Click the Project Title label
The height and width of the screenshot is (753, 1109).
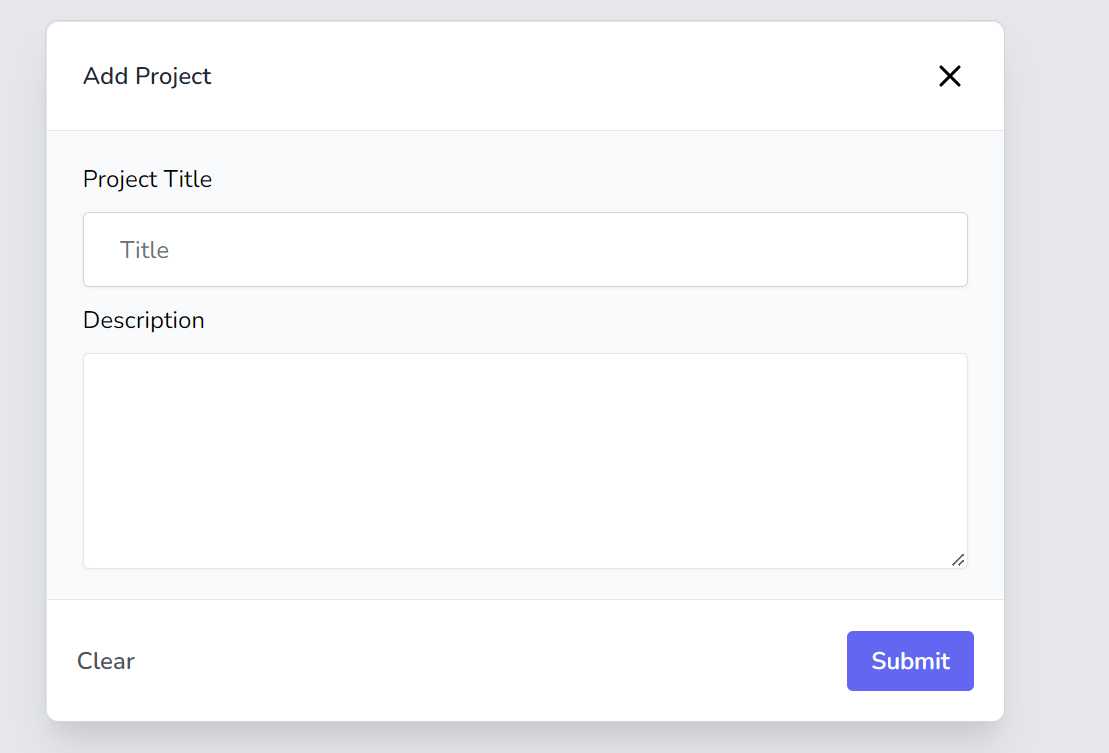click(x=147, y=179)
